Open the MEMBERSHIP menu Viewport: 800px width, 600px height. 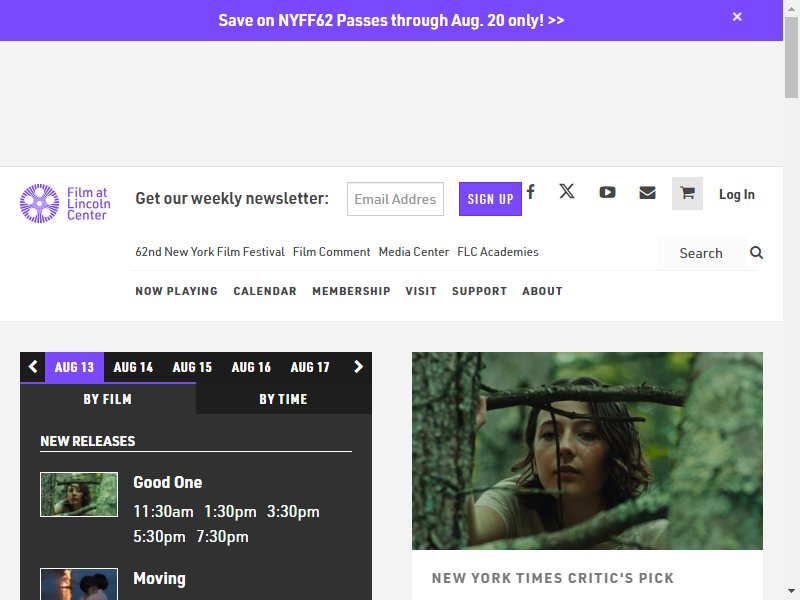351,291
